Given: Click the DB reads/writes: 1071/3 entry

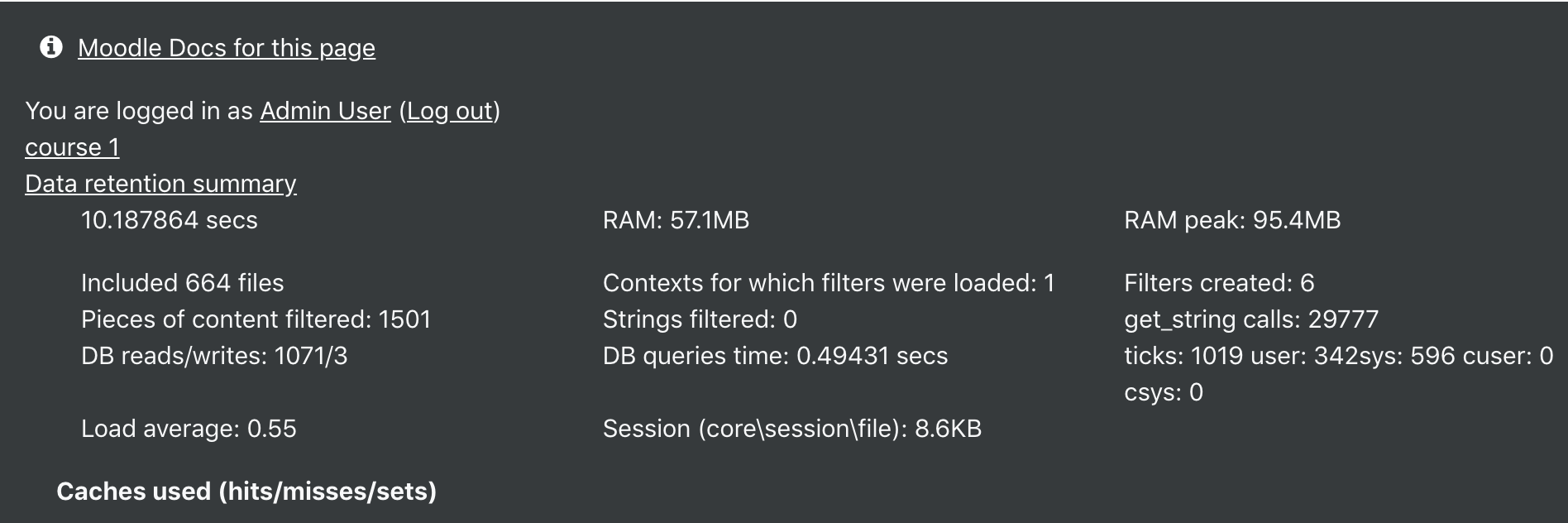Looking at the screenshot, I should (x=214, y=356).
